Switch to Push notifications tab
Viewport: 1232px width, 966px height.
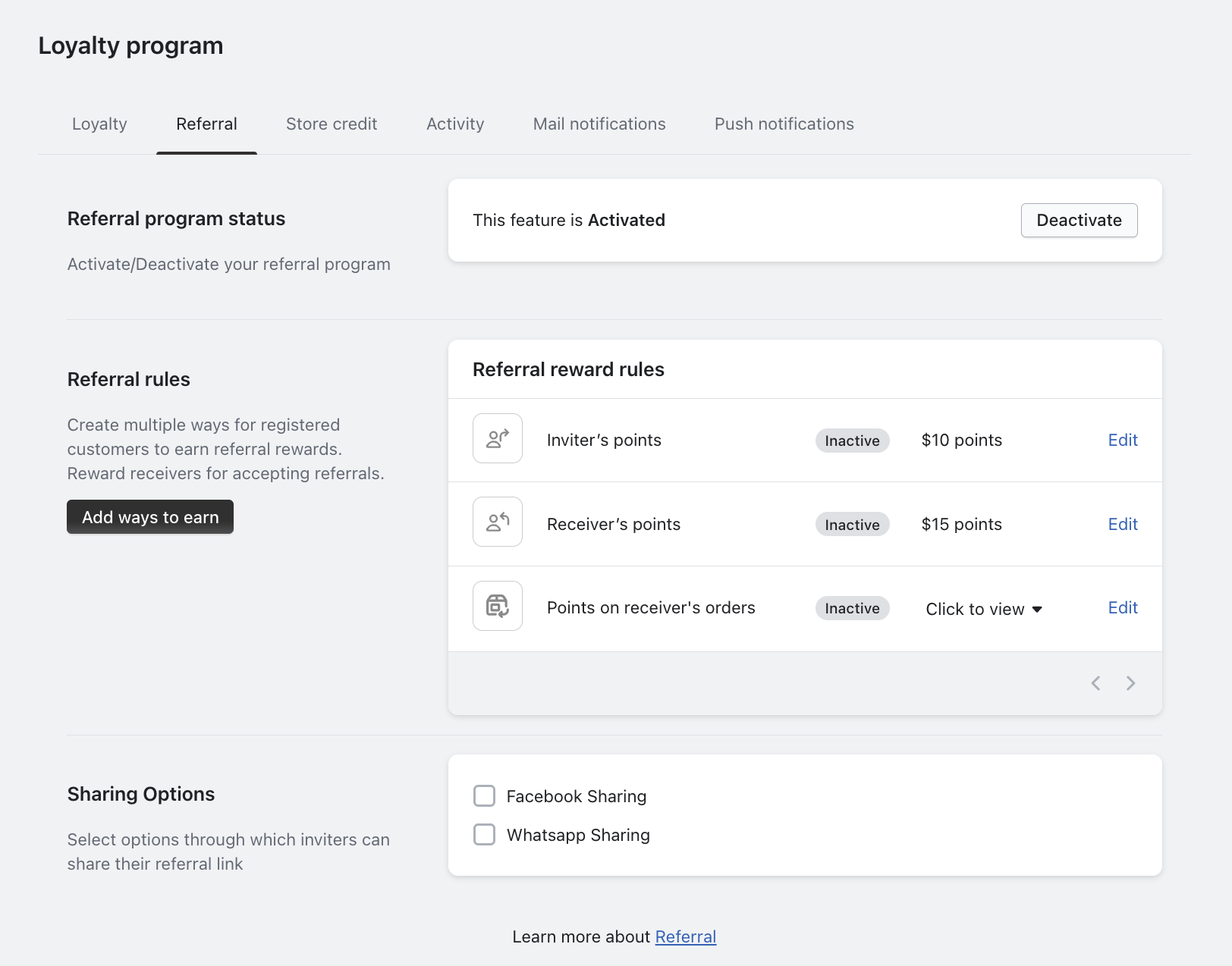click(x=784, y=124)
